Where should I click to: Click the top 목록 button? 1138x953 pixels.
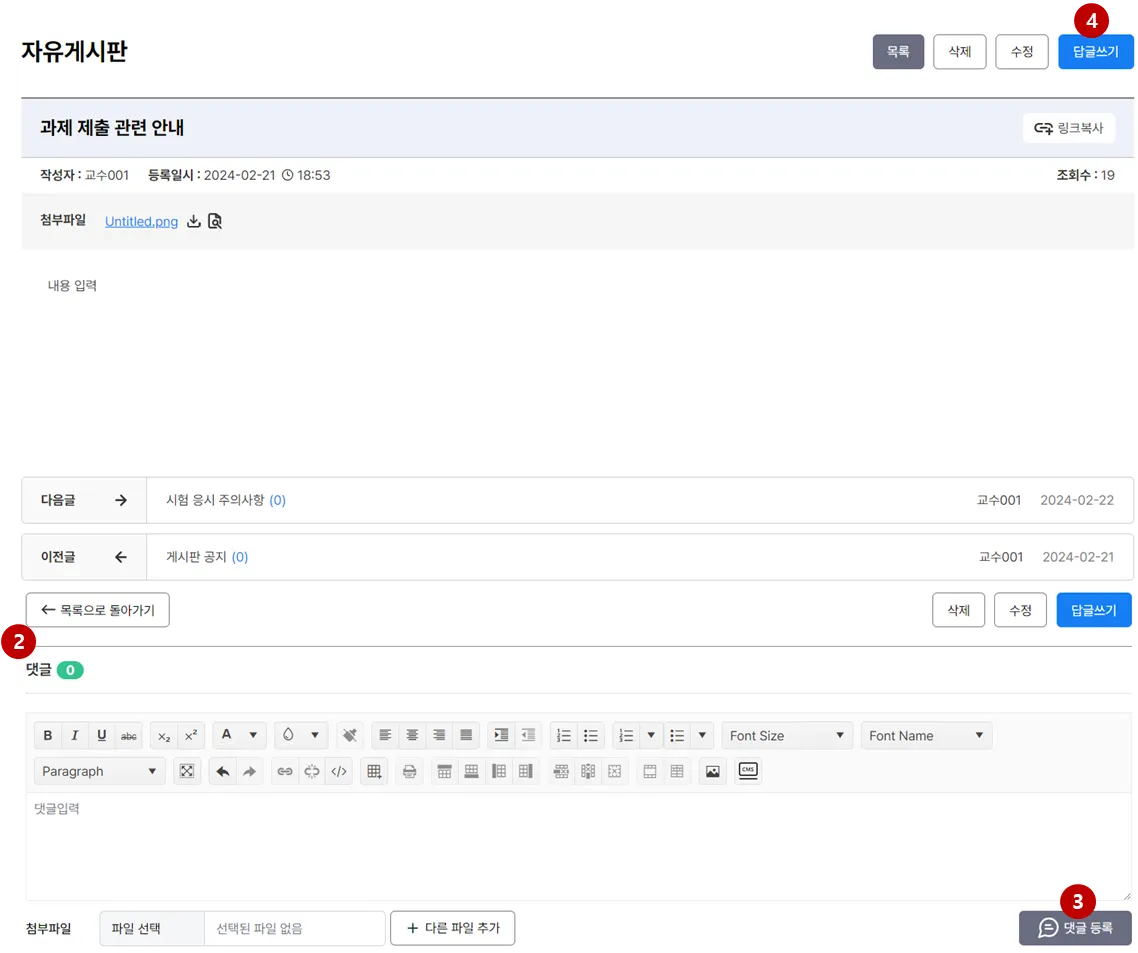(898, 52)
